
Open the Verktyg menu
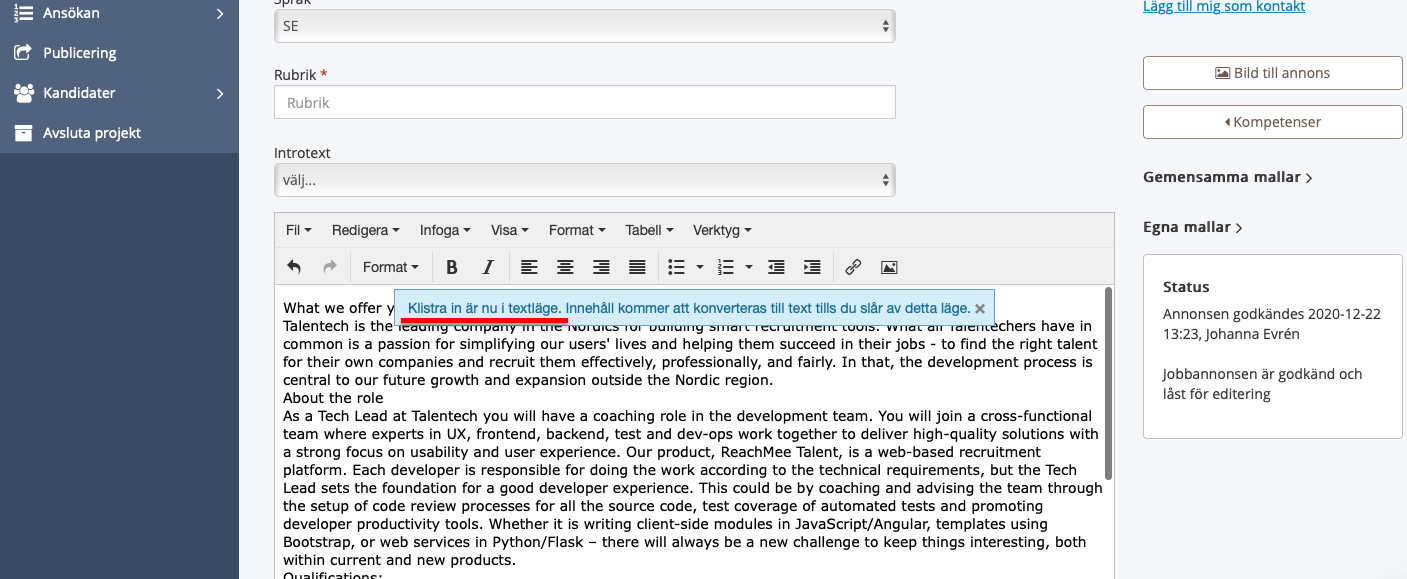point(722,230)
